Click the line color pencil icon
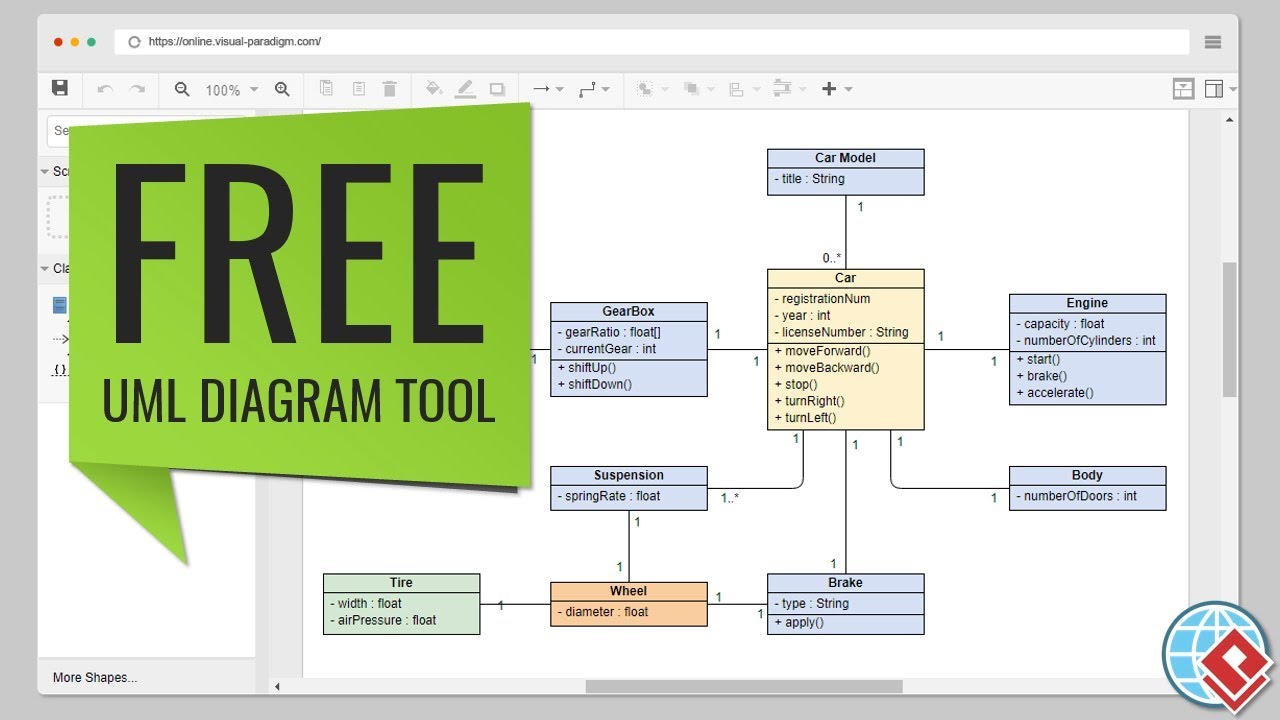 click(465, 89)
